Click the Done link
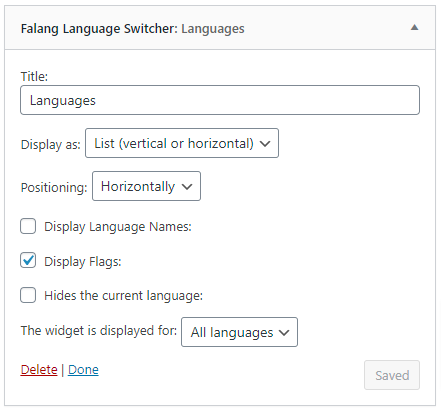441x408 pixels. 83,370
